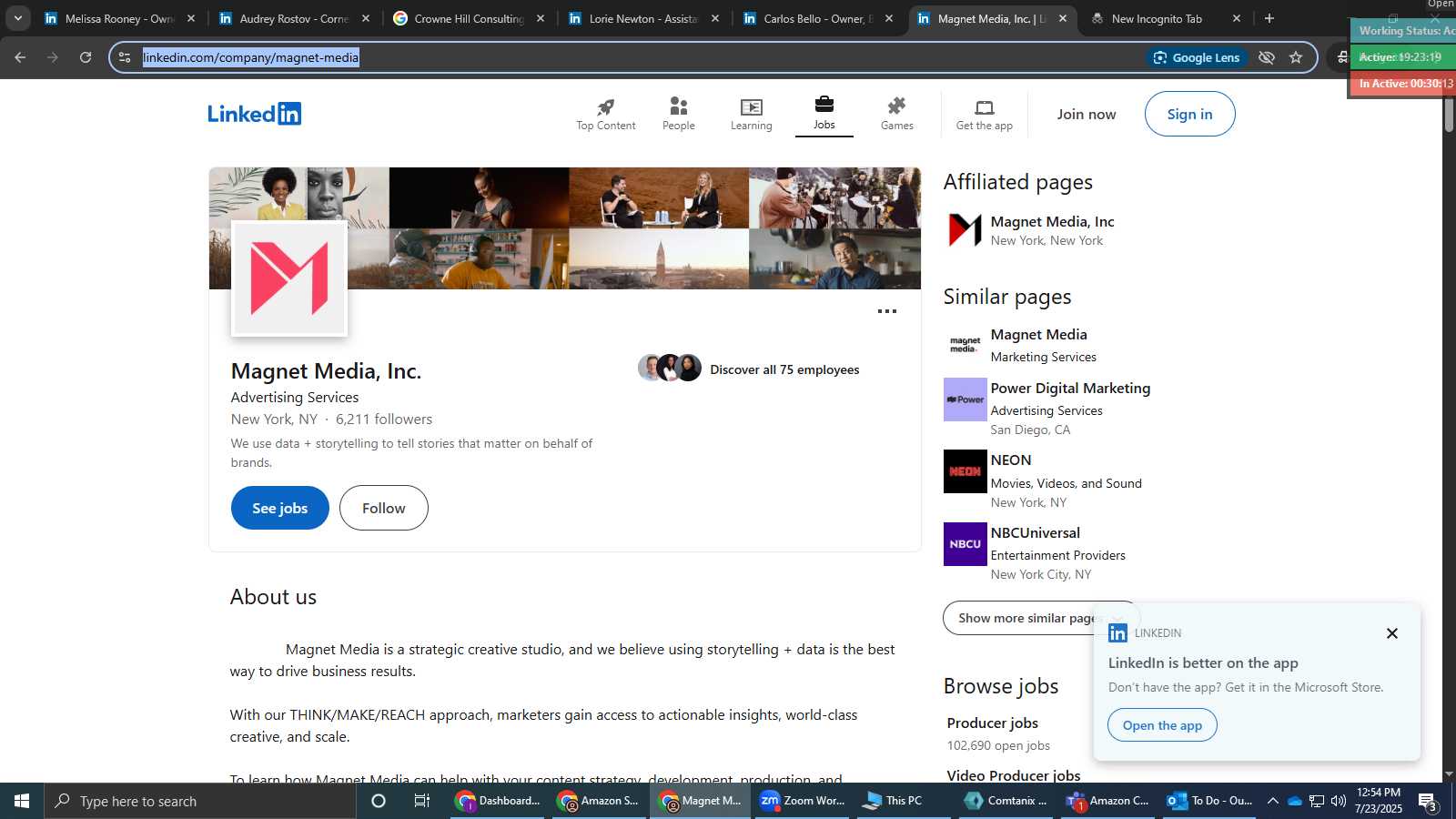This screenshot has height=819, width=1456.
Task: Open Comtanix app from taskbar
Action: [x=1006, y=801]
